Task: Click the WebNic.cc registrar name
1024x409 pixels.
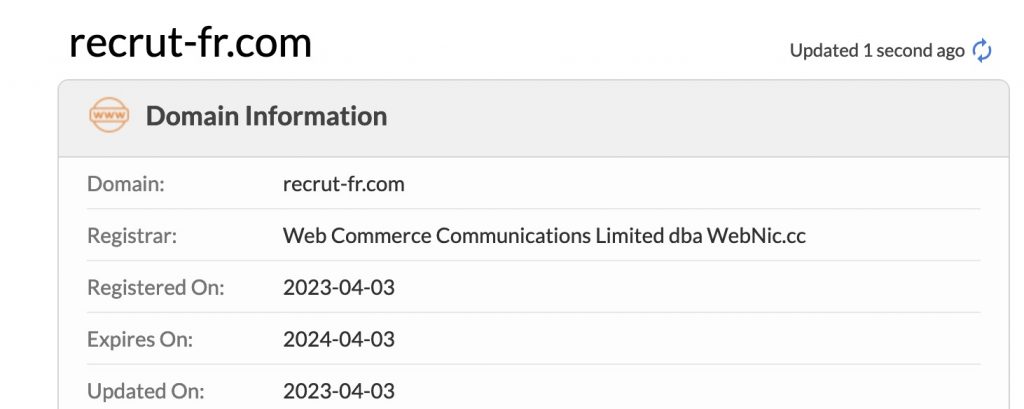Action: point(756,235)
